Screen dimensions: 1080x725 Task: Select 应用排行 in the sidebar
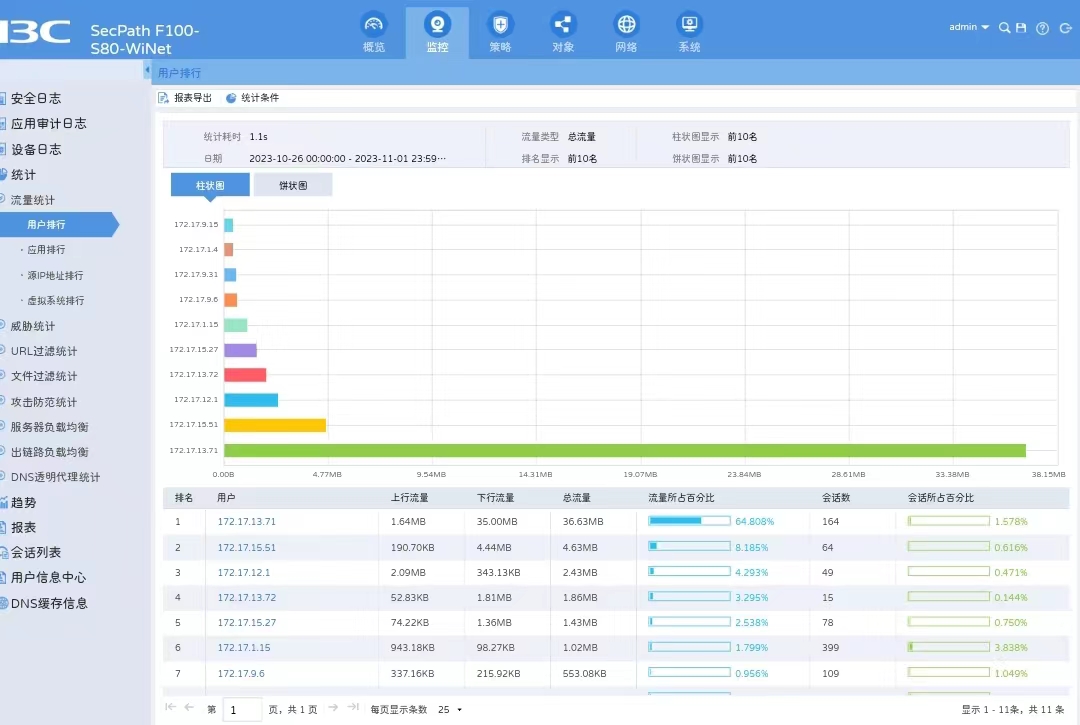(x=46, y=250)
